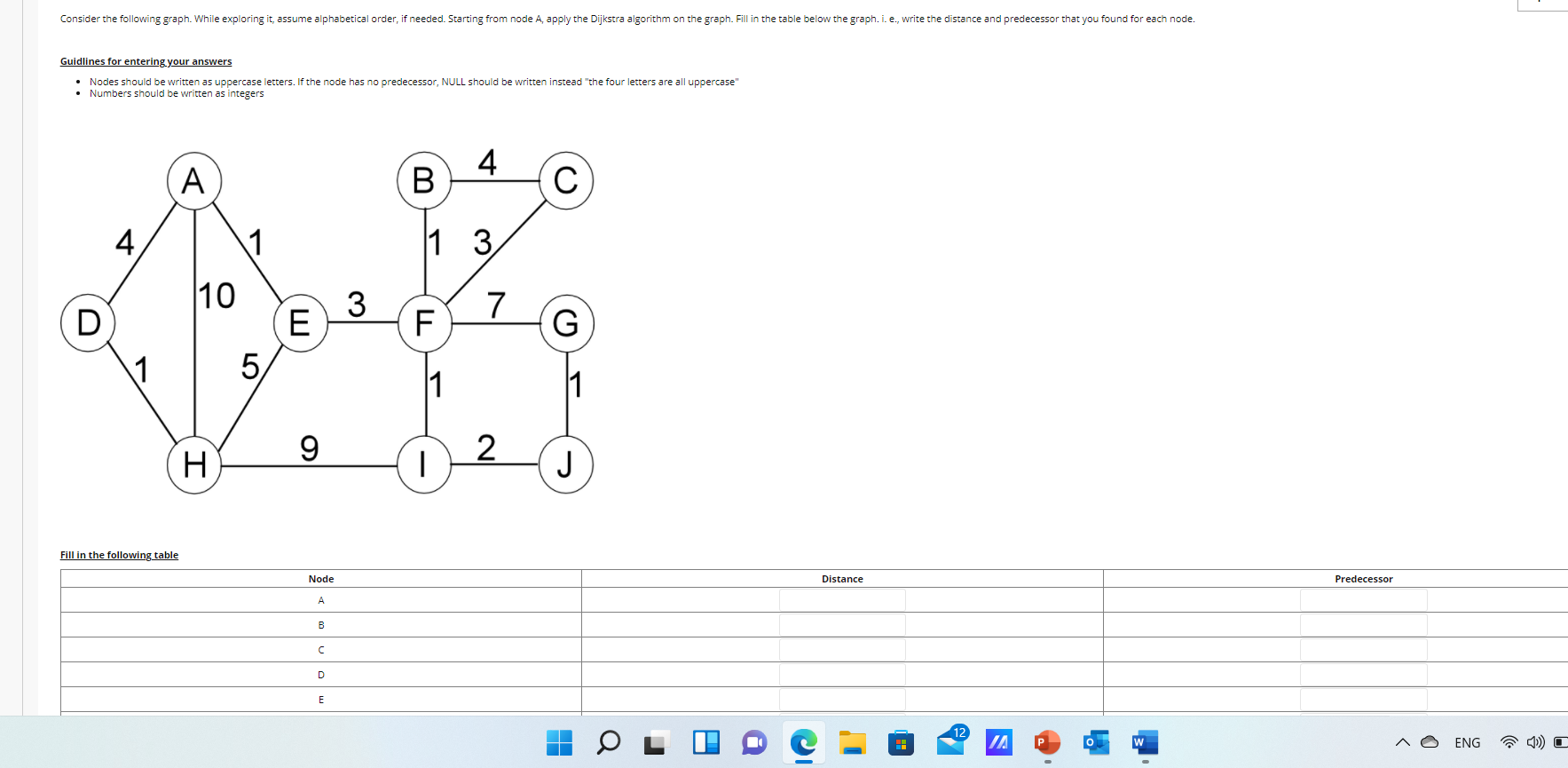The width and height of the screenshot is (1568, 768).
Task: Open Mail app with 12 badge
Action: pyautogui.click(x=950, y=740)
